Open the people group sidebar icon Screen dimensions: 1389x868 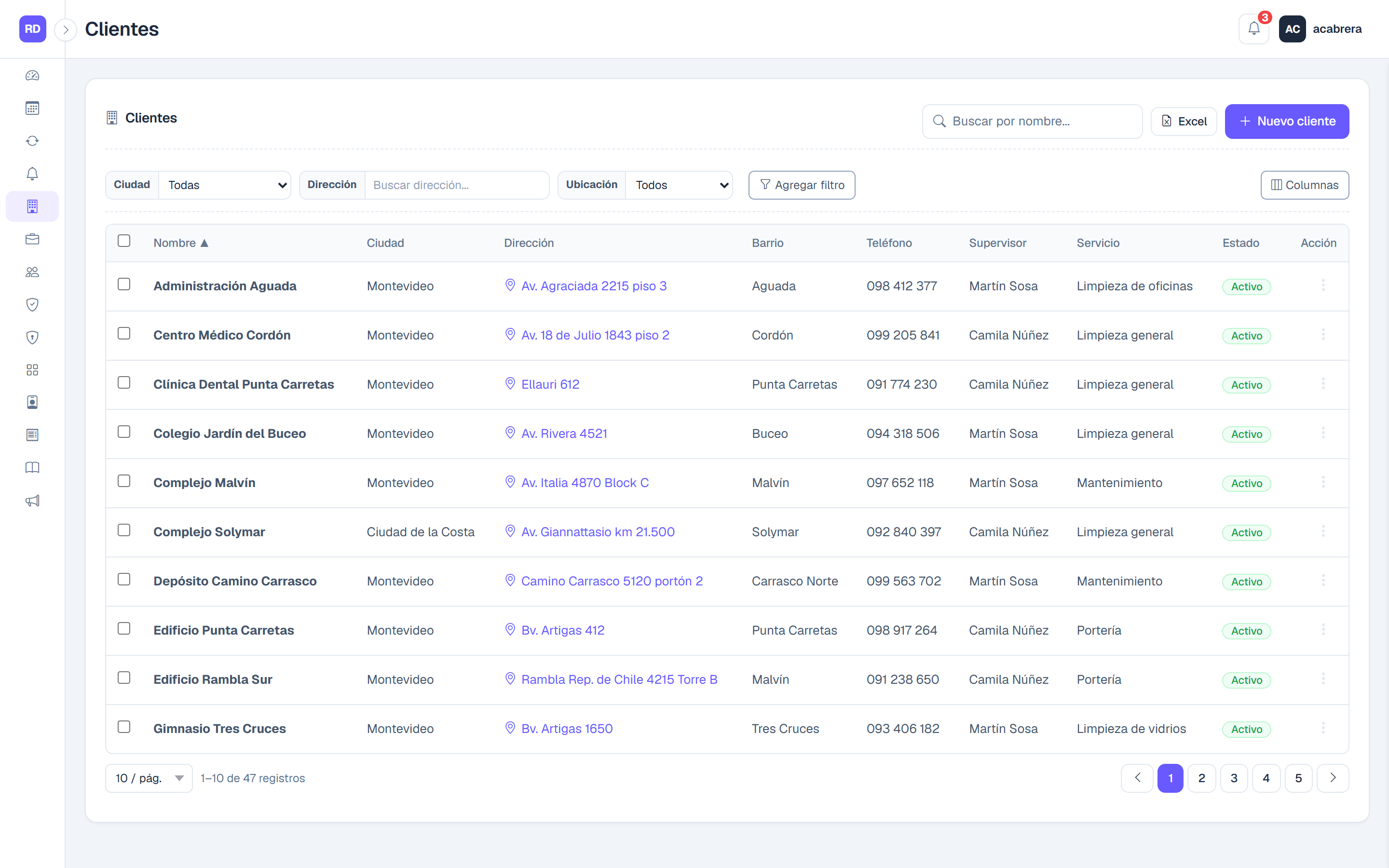(x=32, y=271)
